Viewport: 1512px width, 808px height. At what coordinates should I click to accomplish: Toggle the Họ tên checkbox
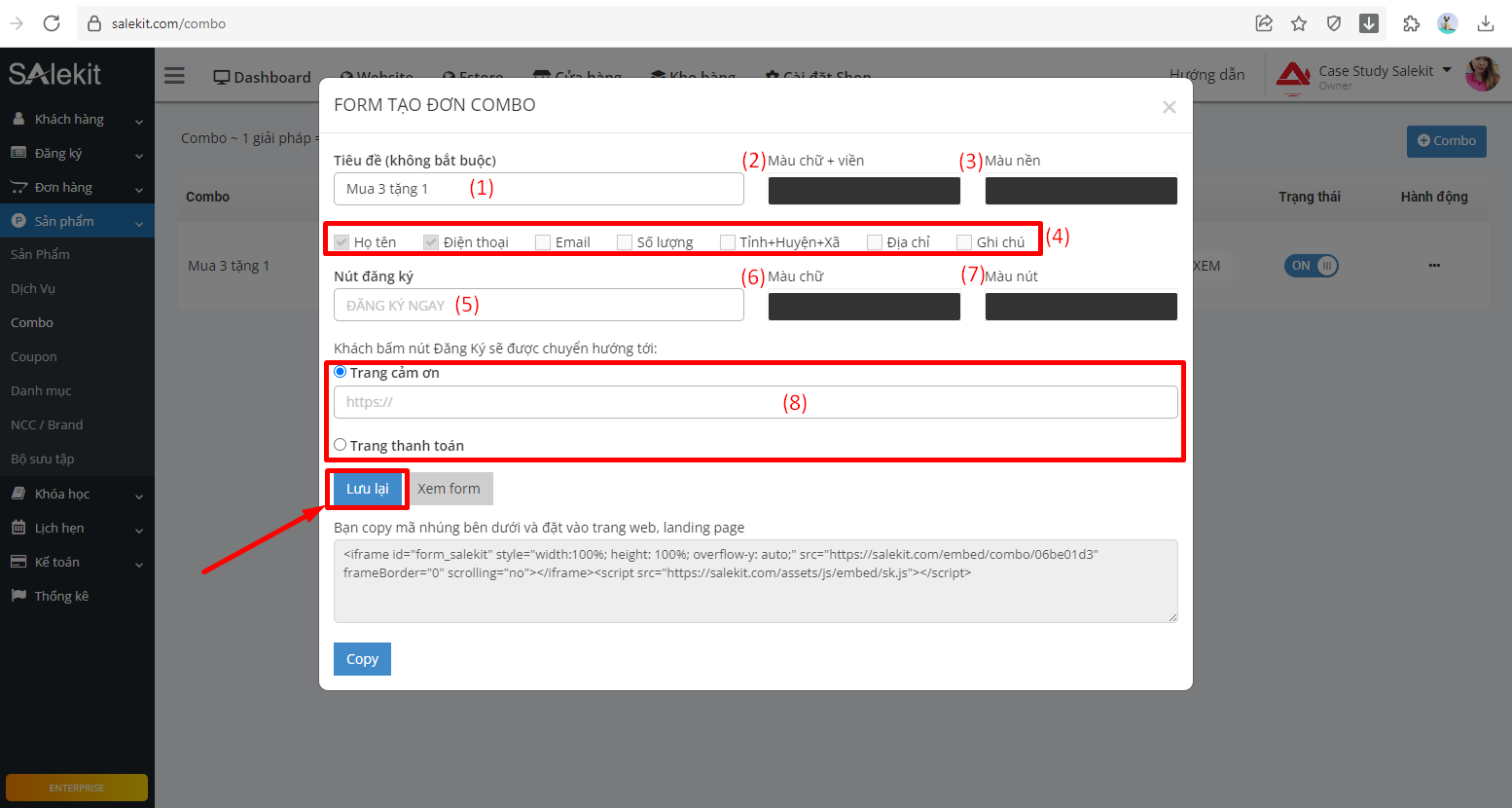point(342,241)
